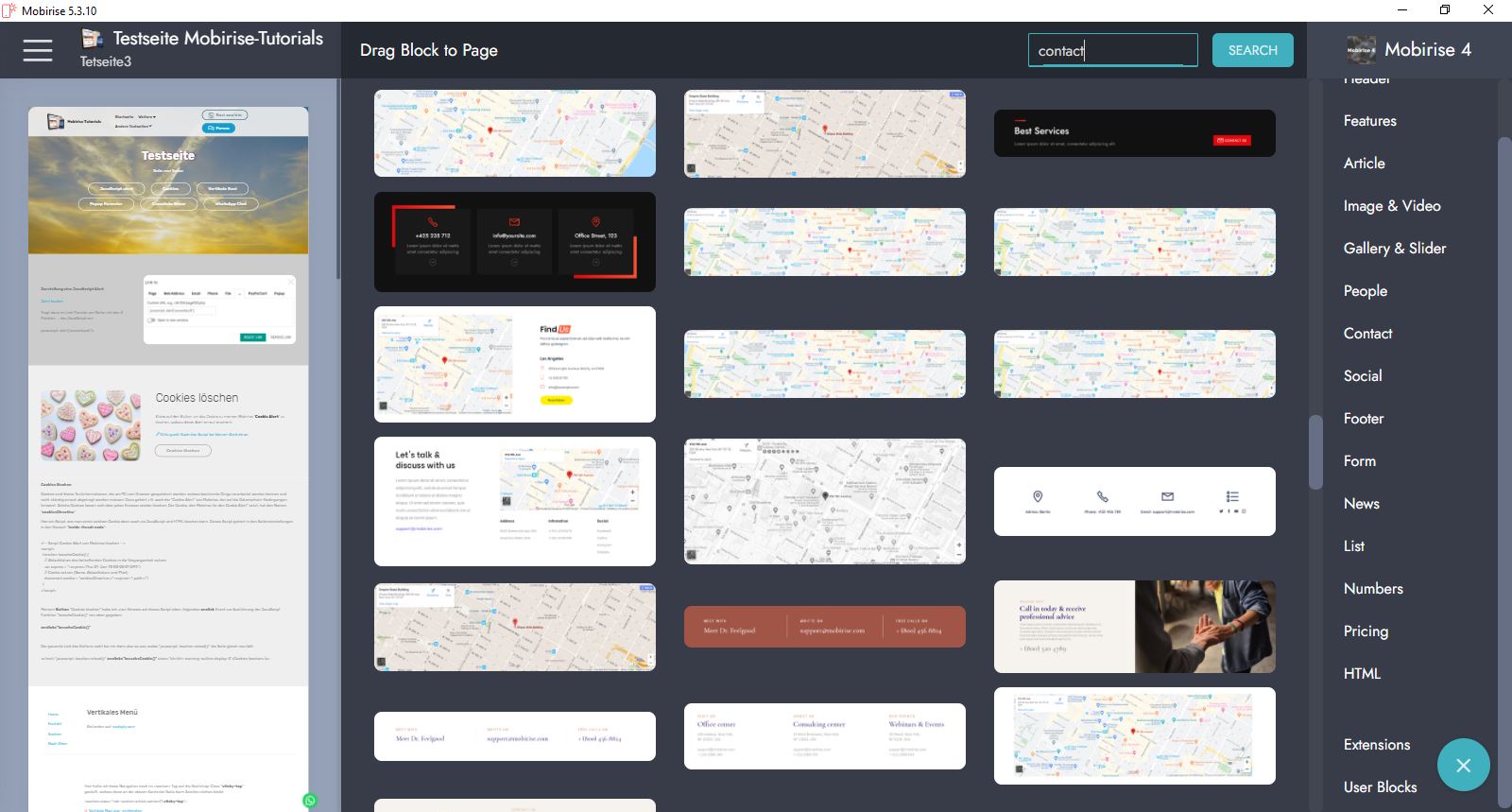Open the Extensions section
The width and height of the screenshot is (1512, 812).
tap(1376, 744)
